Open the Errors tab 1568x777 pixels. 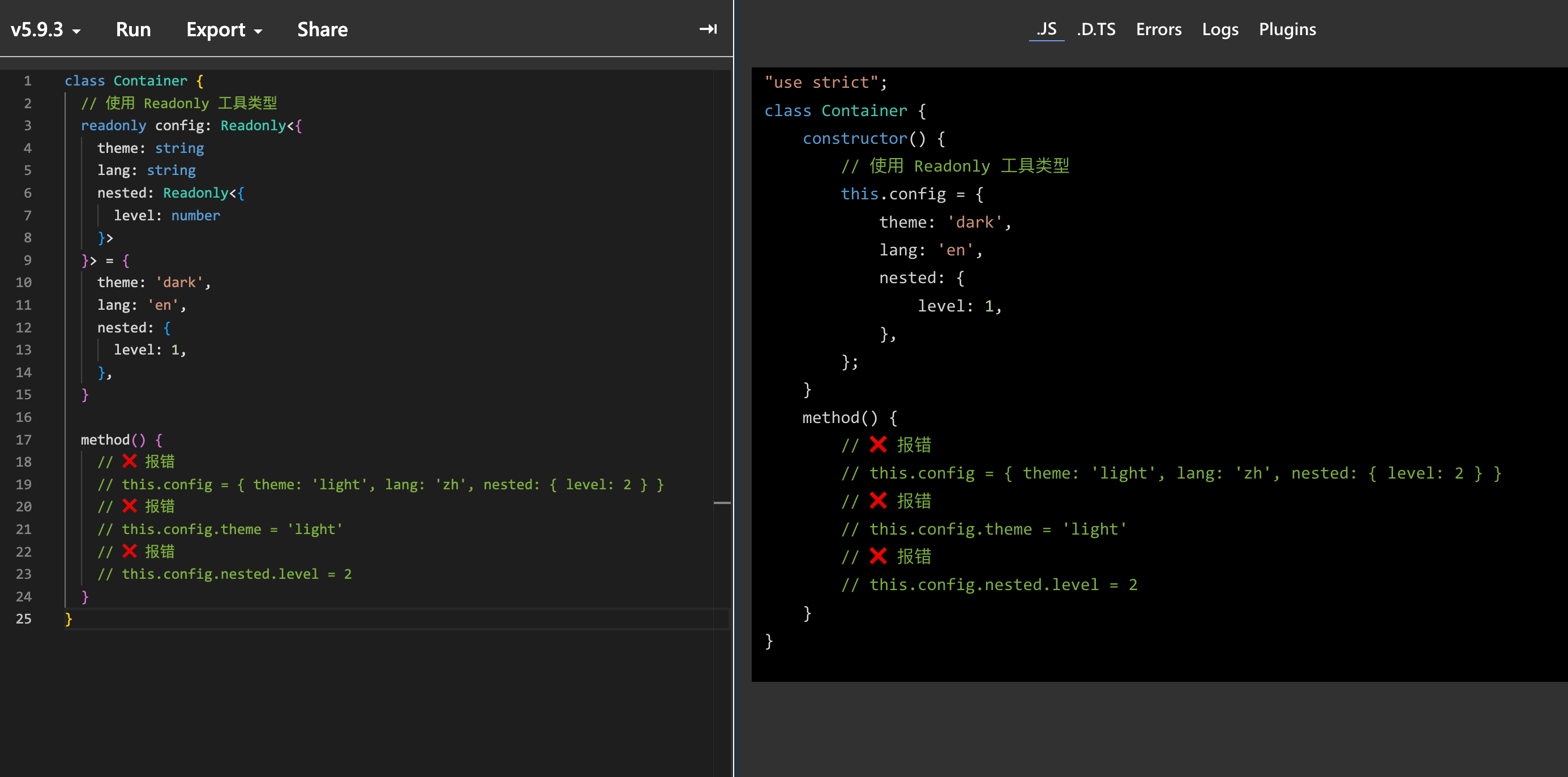pyautogui.click(x=1158, y=29)
